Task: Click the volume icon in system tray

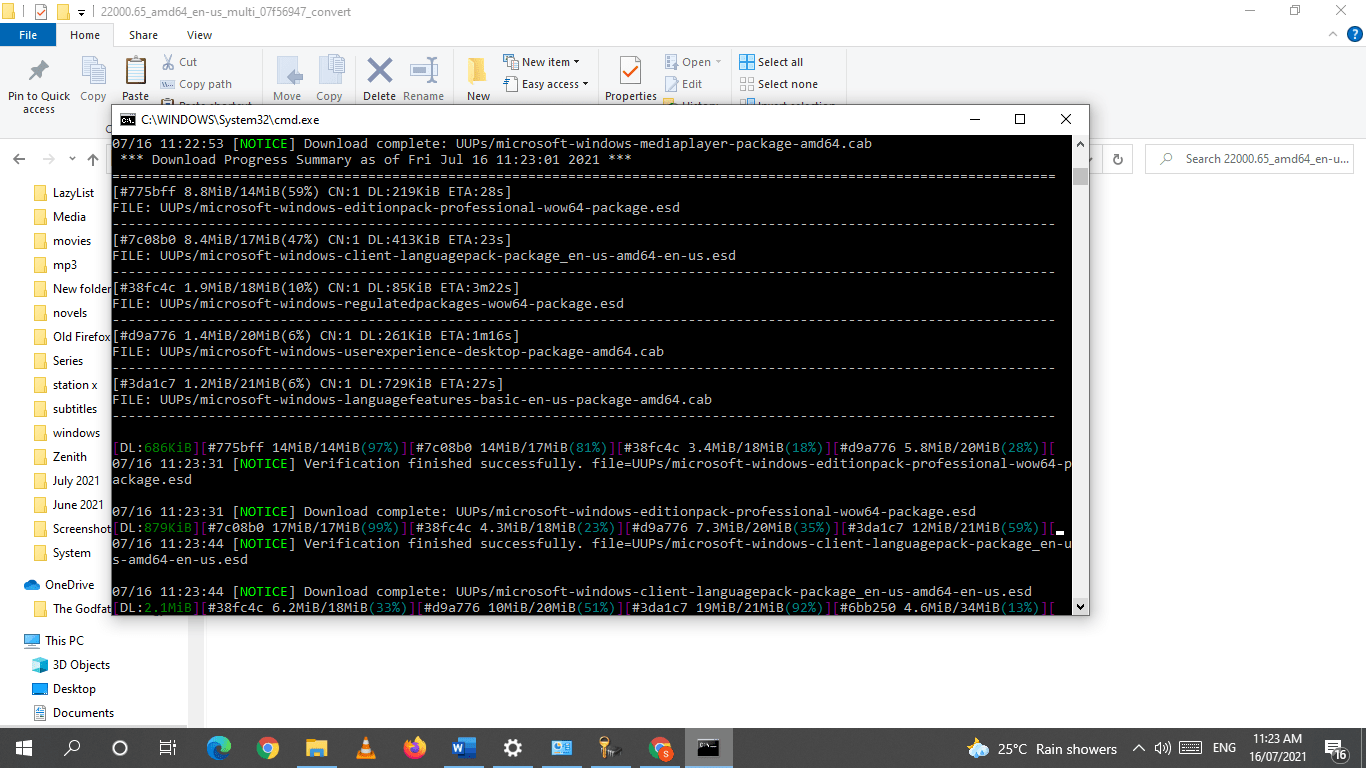Action: point(1163,748)
